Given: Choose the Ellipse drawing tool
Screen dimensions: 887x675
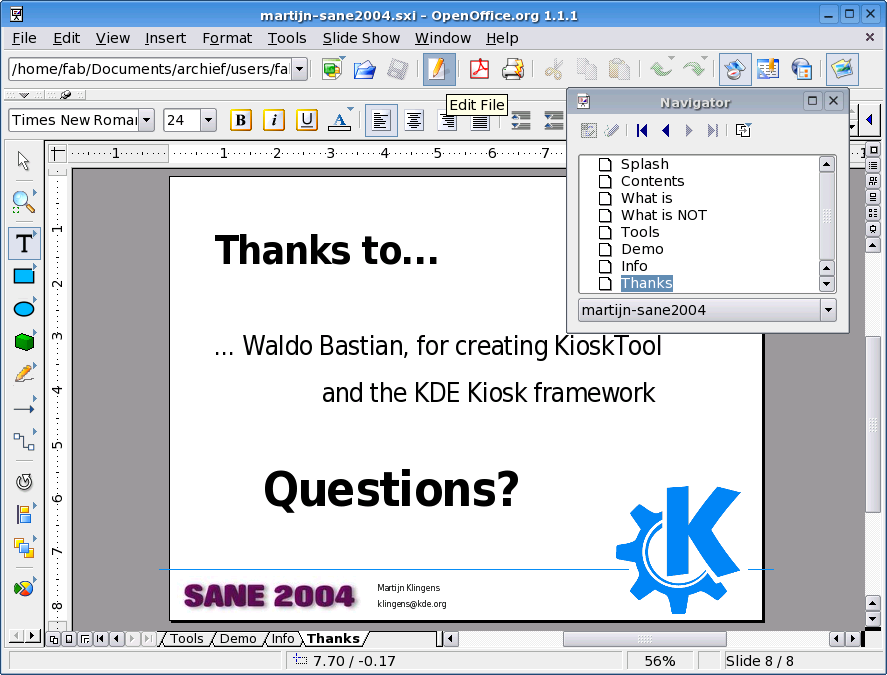Looking at the screenshot, I should 24,309.
